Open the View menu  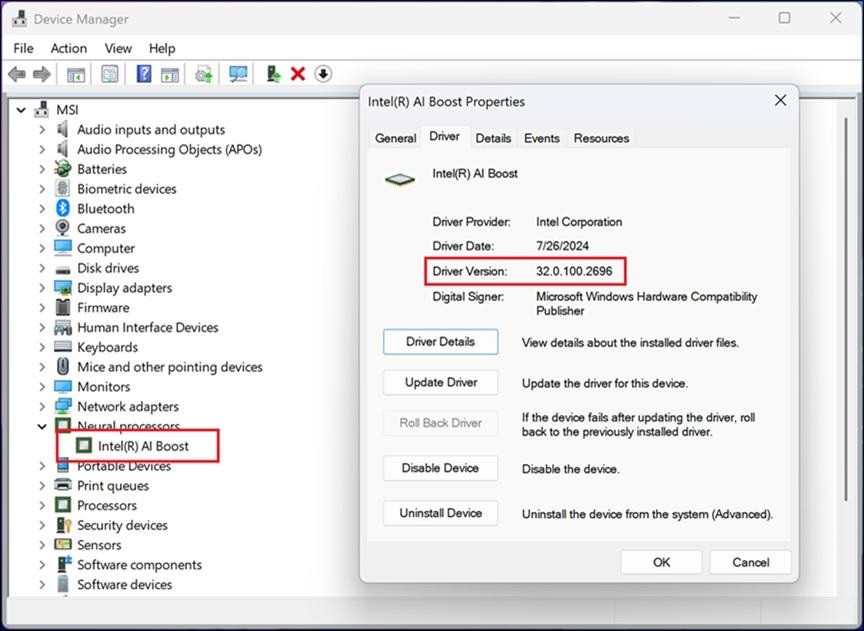118,48
